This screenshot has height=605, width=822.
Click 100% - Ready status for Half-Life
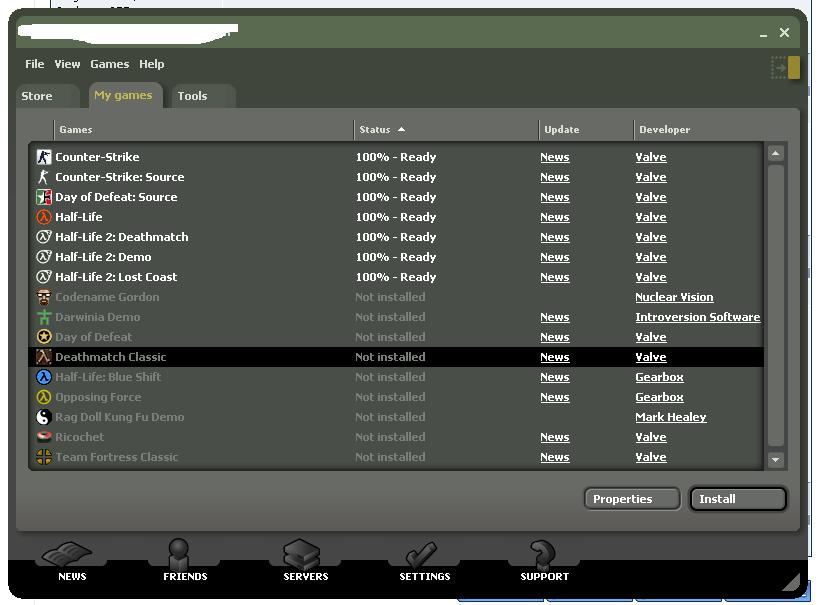click(396, 217)
